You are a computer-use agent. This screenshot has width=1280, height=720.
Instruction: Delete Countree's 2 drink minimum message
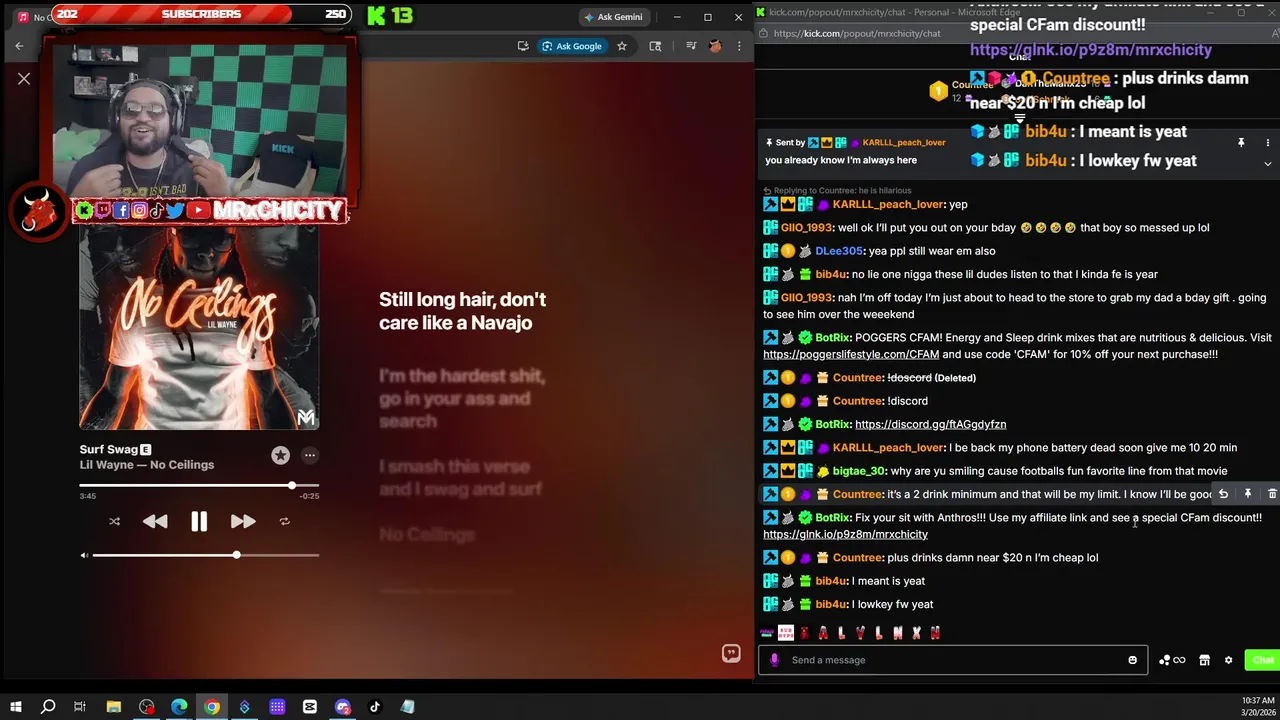click(1272, 494)
